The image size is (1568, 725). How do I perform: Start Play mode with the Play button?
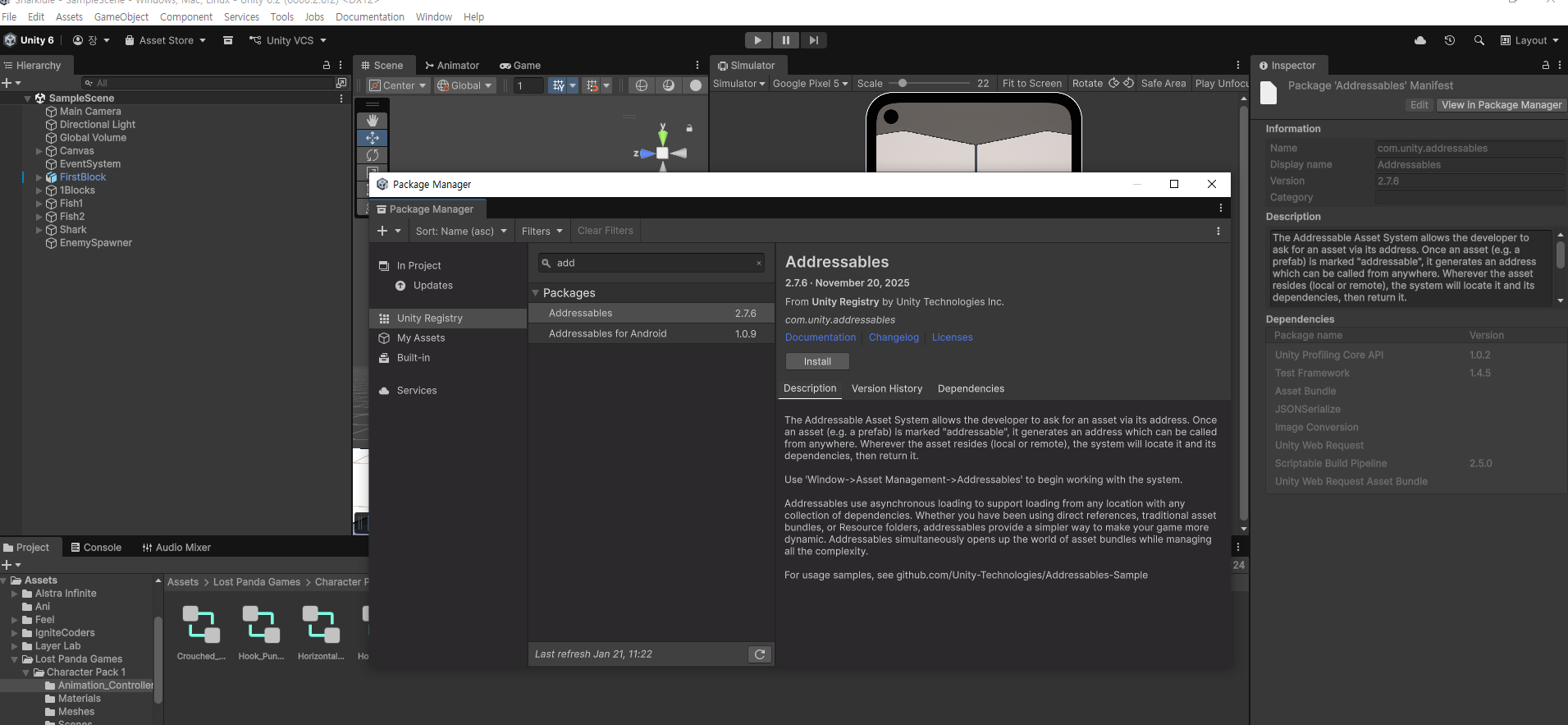[757, 40]
